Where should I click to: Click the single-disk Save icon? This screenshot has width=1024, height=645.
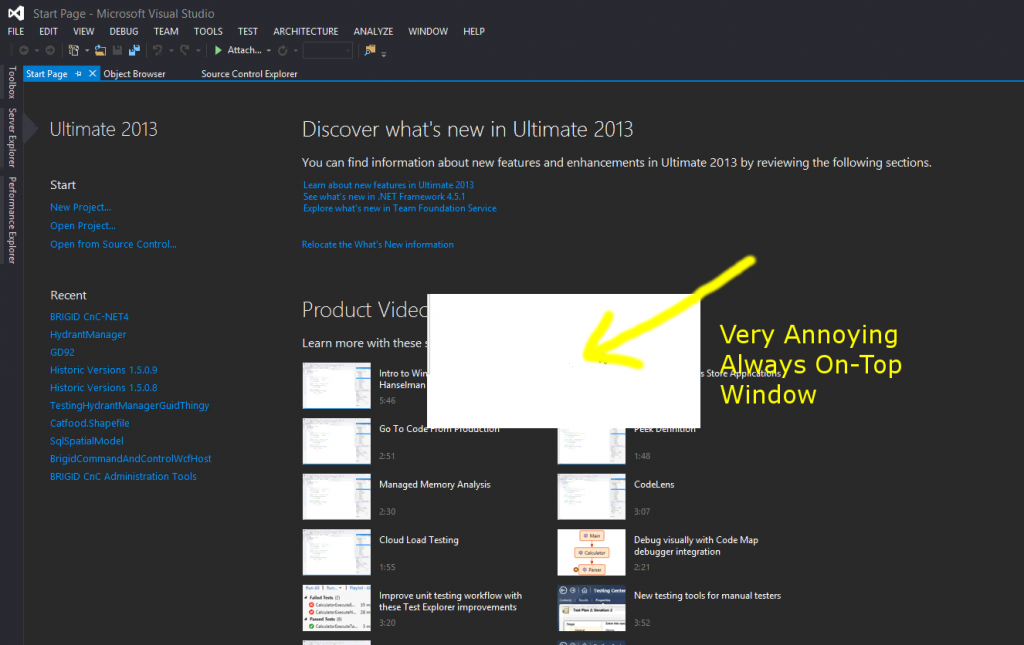(x=118, y=50)
